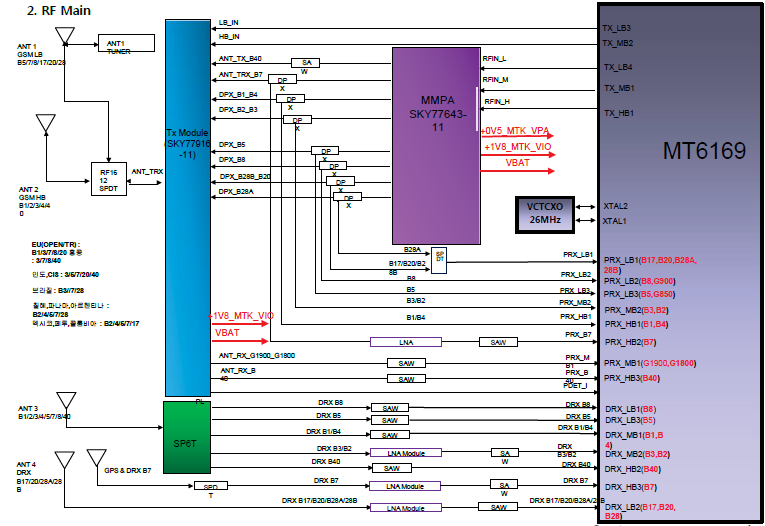Click the GPS & DRX B7 antenna symbol
This screenshot has height=526, width=765.
tap(97, 458)
